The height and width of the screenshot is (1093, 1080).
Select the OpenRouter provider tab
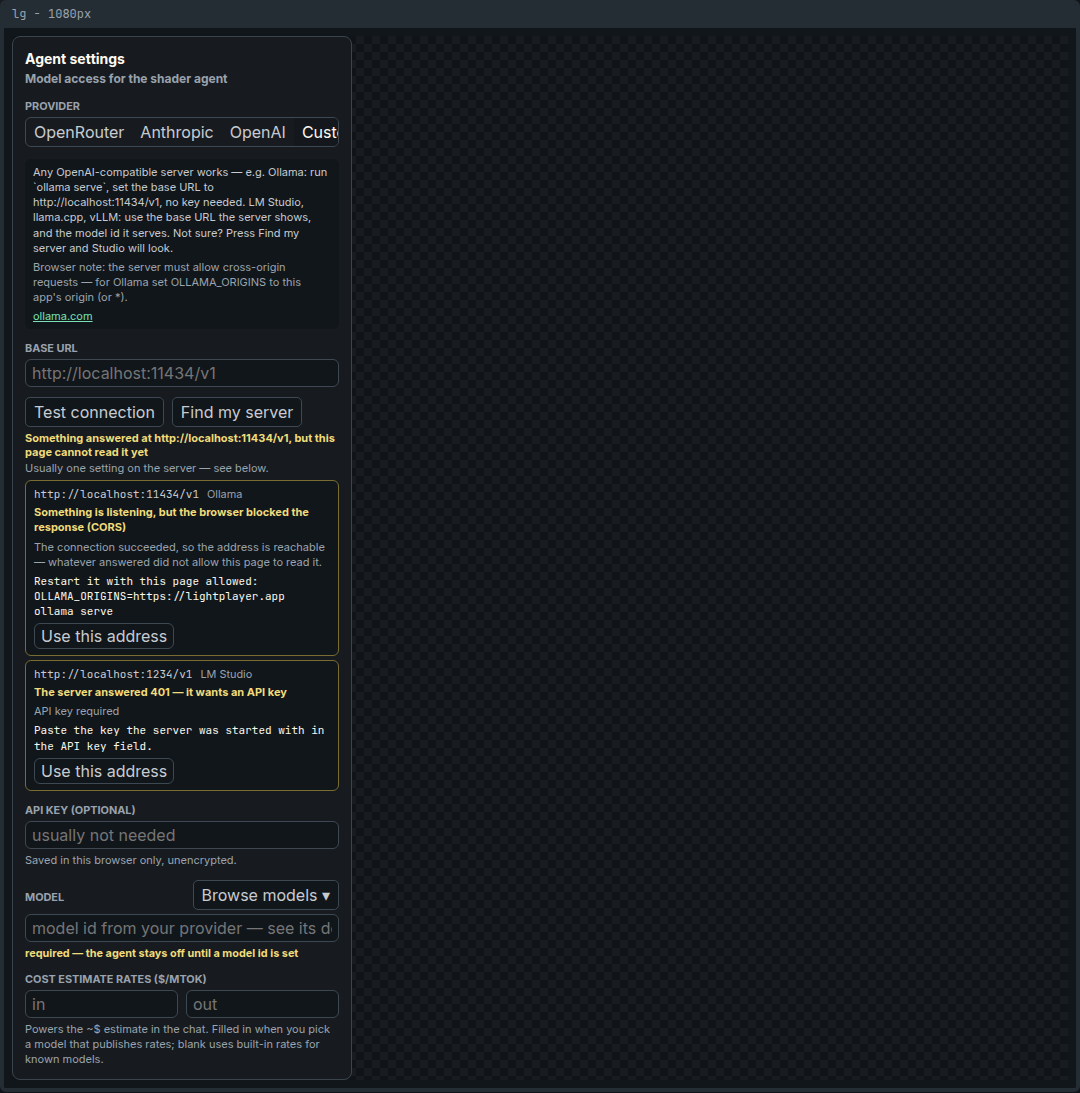[x=79, y=132]
